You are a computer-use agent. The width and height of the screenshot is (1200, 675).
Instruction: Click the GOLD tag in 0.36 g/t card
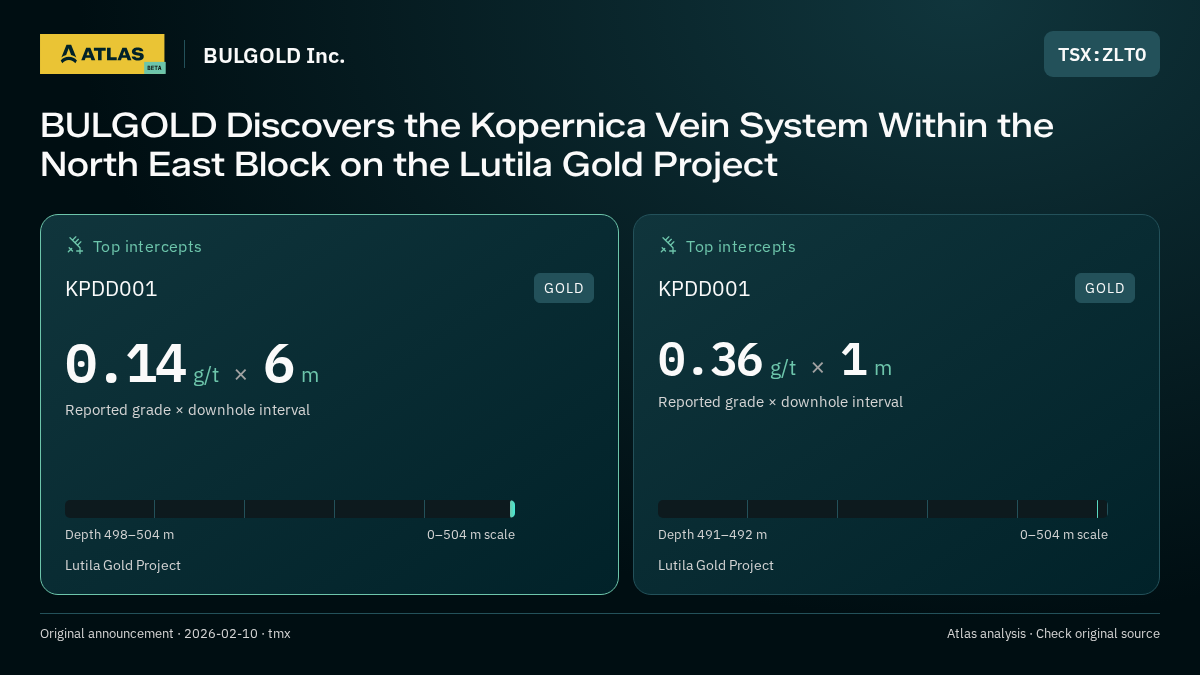pyautogui.click(x=1105, y=288)
